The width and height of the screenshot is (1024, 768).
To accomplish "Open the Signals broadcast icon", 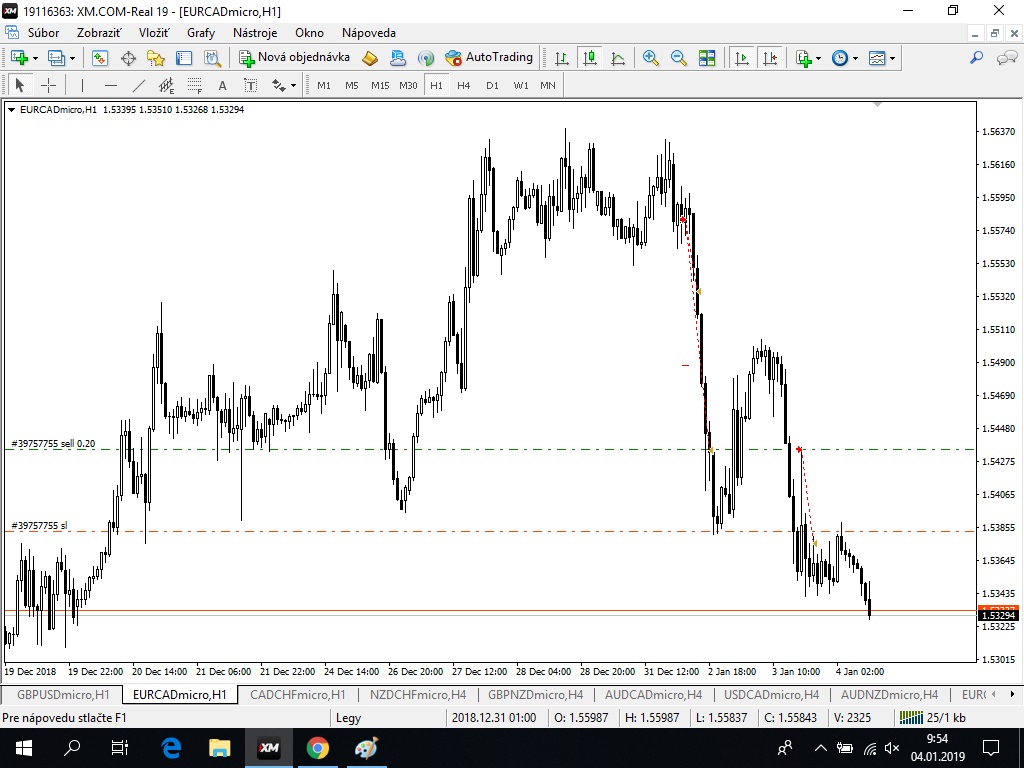I will [426, 58].
